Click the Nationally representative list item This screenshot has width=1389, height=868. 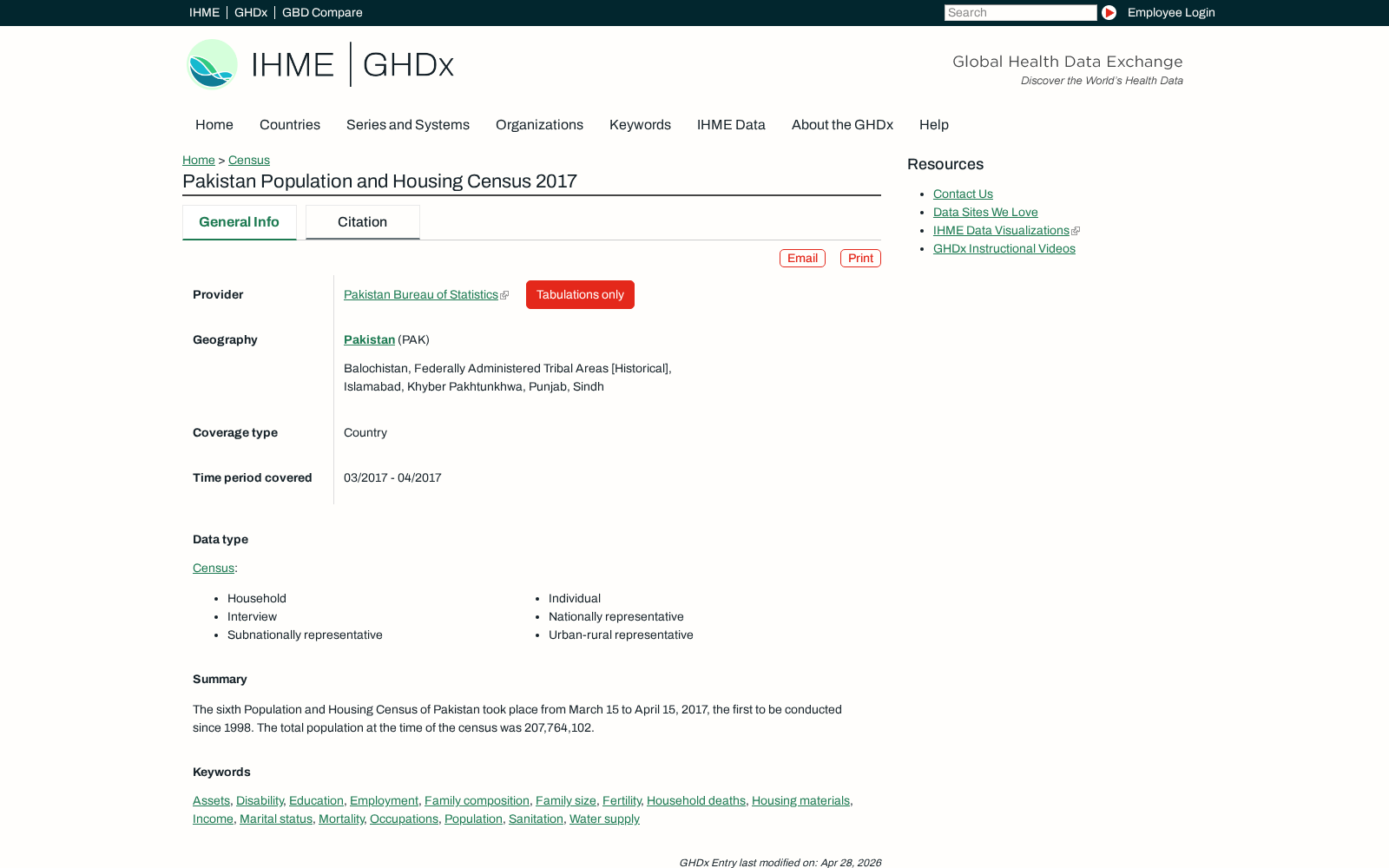point(616,617)
